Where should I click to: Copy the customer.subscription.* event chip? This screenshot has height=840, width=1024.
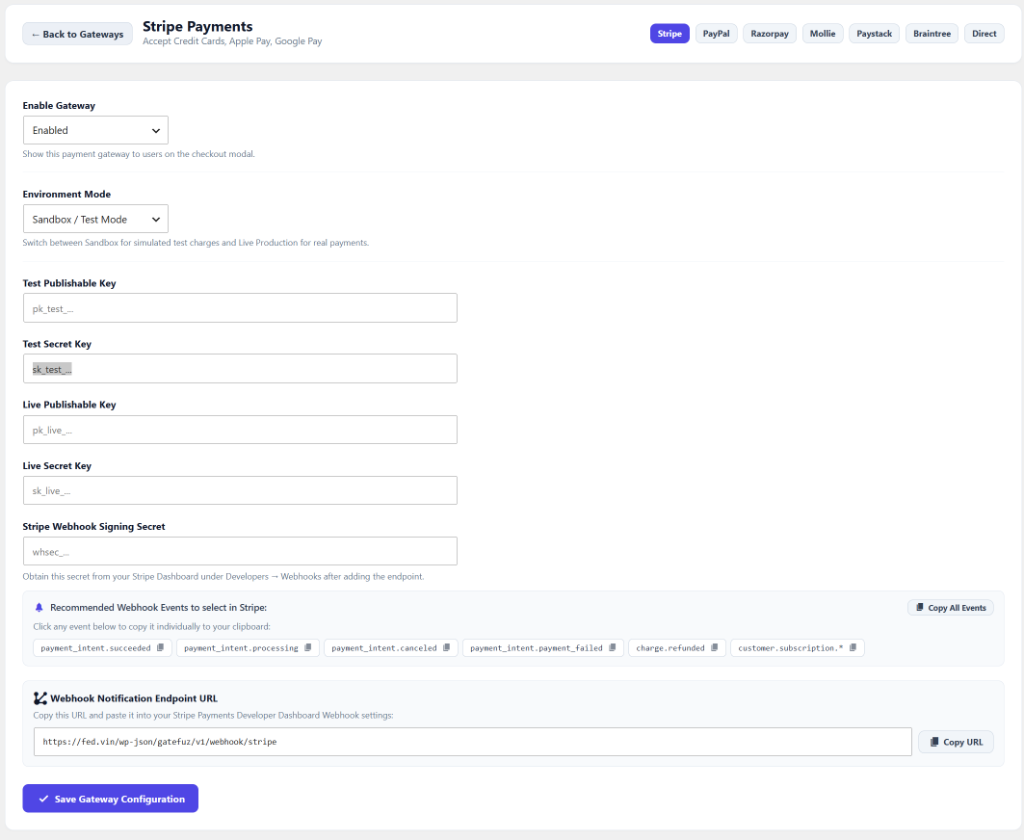[797, 648]
